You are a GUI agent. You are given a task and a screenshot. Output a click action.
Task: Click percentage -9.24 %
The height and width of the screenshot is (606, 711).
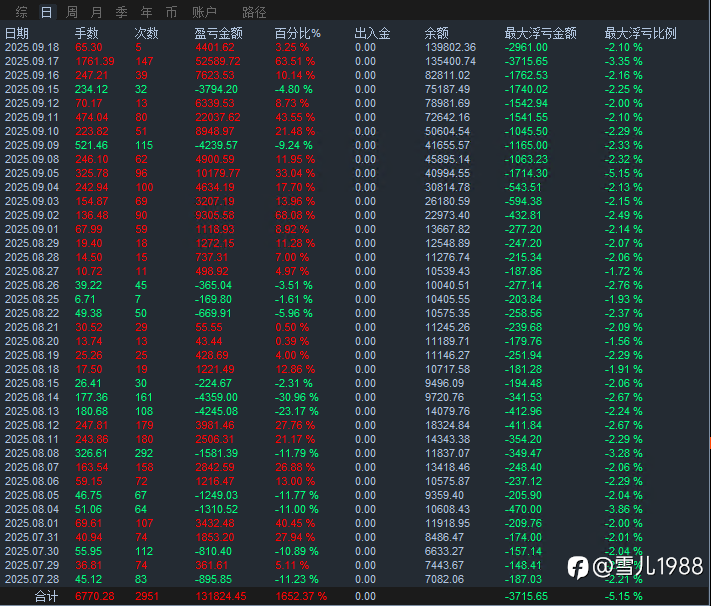[x=293, y=146]
